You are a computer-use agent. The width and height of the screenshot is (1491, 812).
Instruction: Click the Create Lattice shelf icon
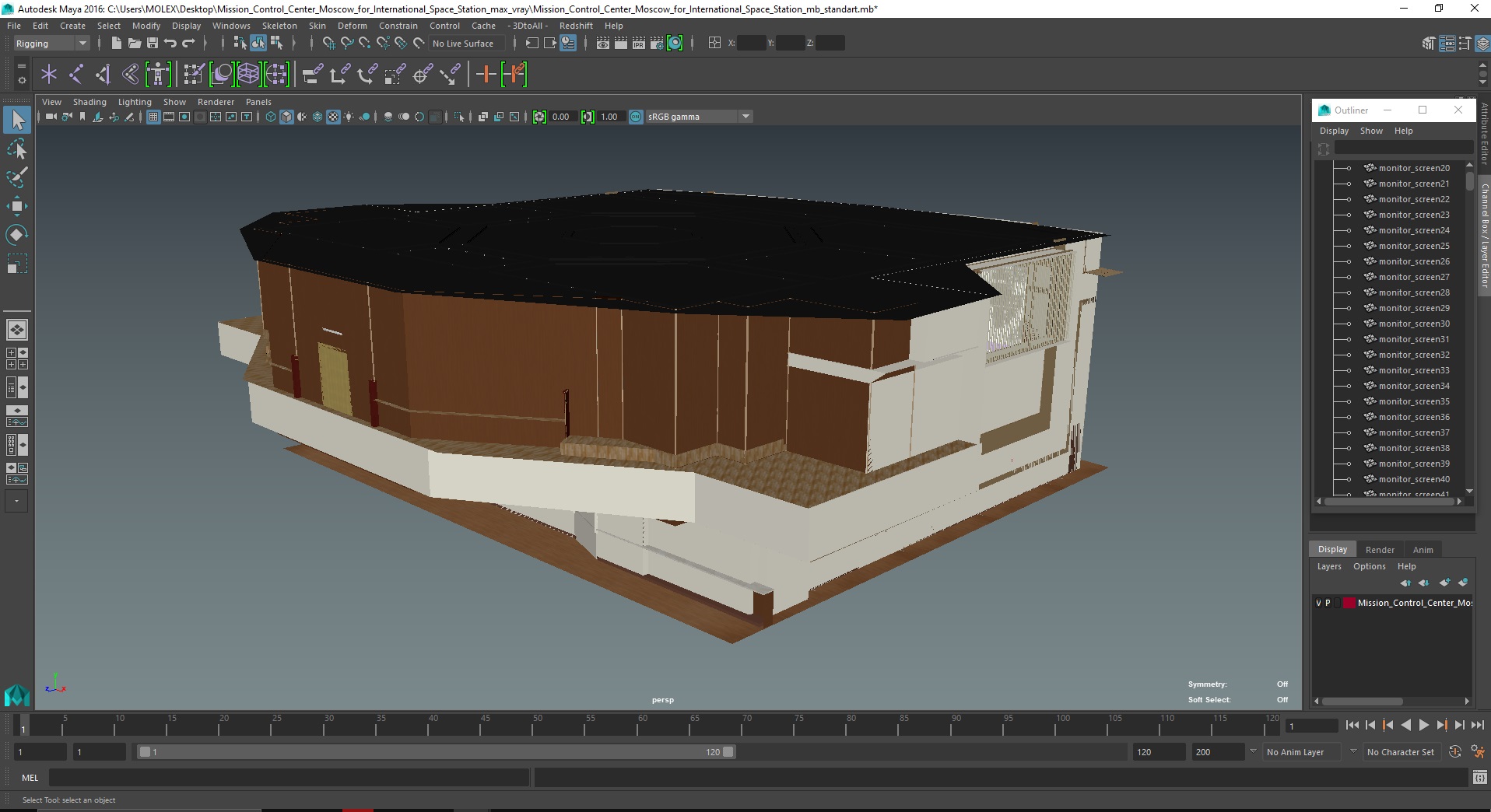(248, 75)
